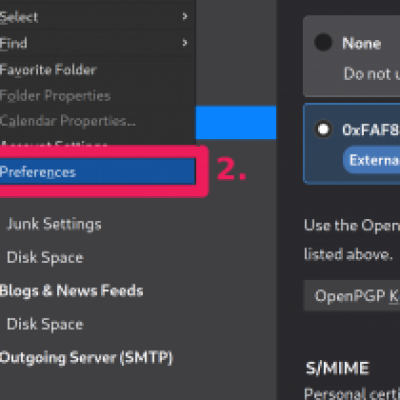Open Junk Settings in account tree
The image size is (400, 400).
(x=54, y=224)
